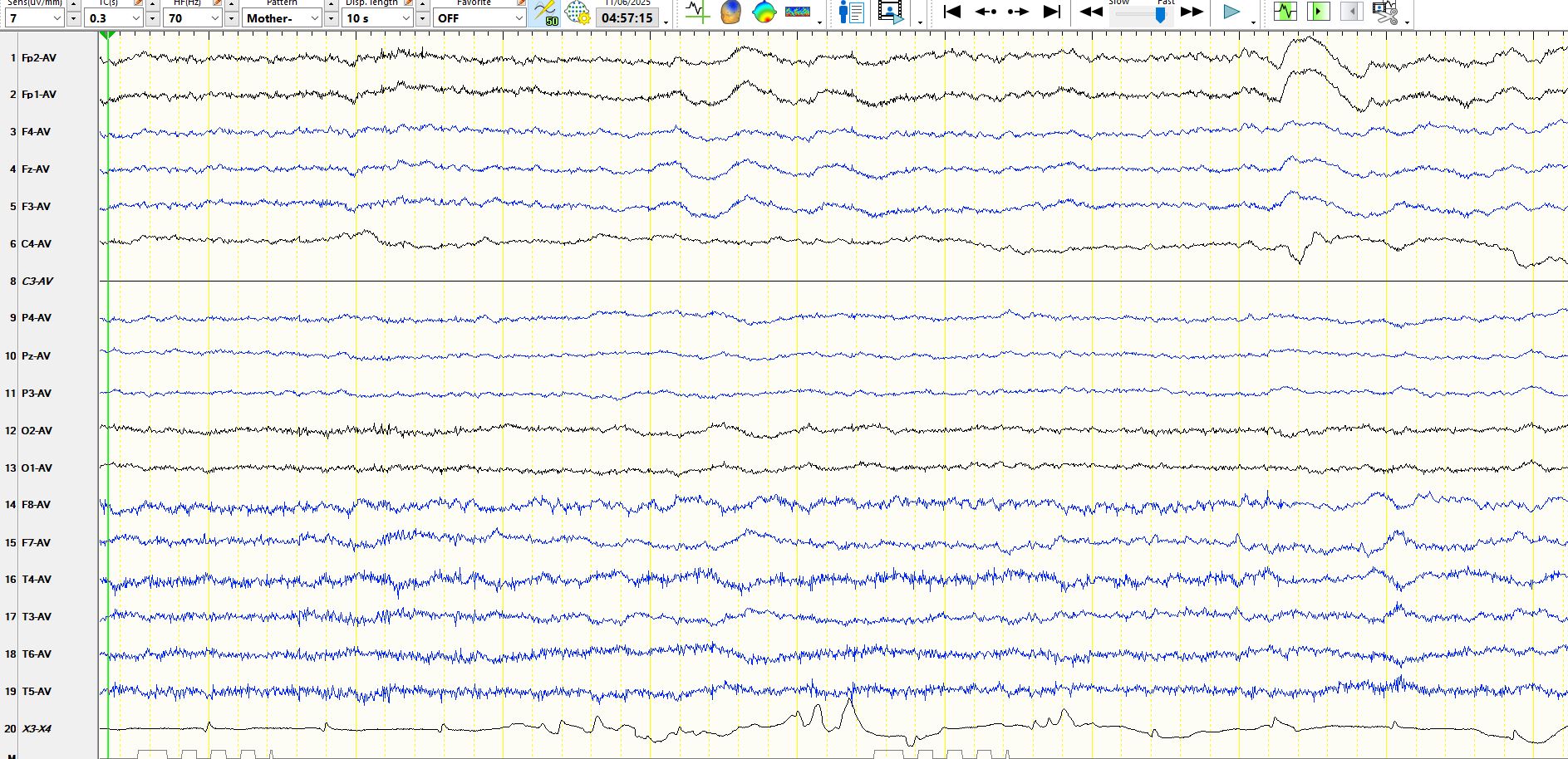Toggle the 50 Hz notch filter icon
Image resolution: width=1568 pixels, height=759 pixels.
point(546,12)
